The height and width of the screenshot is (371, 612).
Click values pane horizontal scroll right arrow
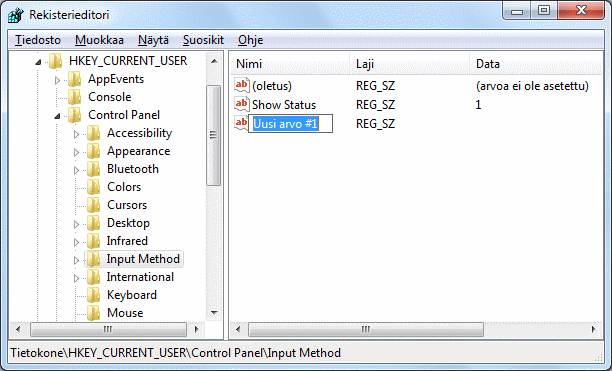[x=594, y=330]
